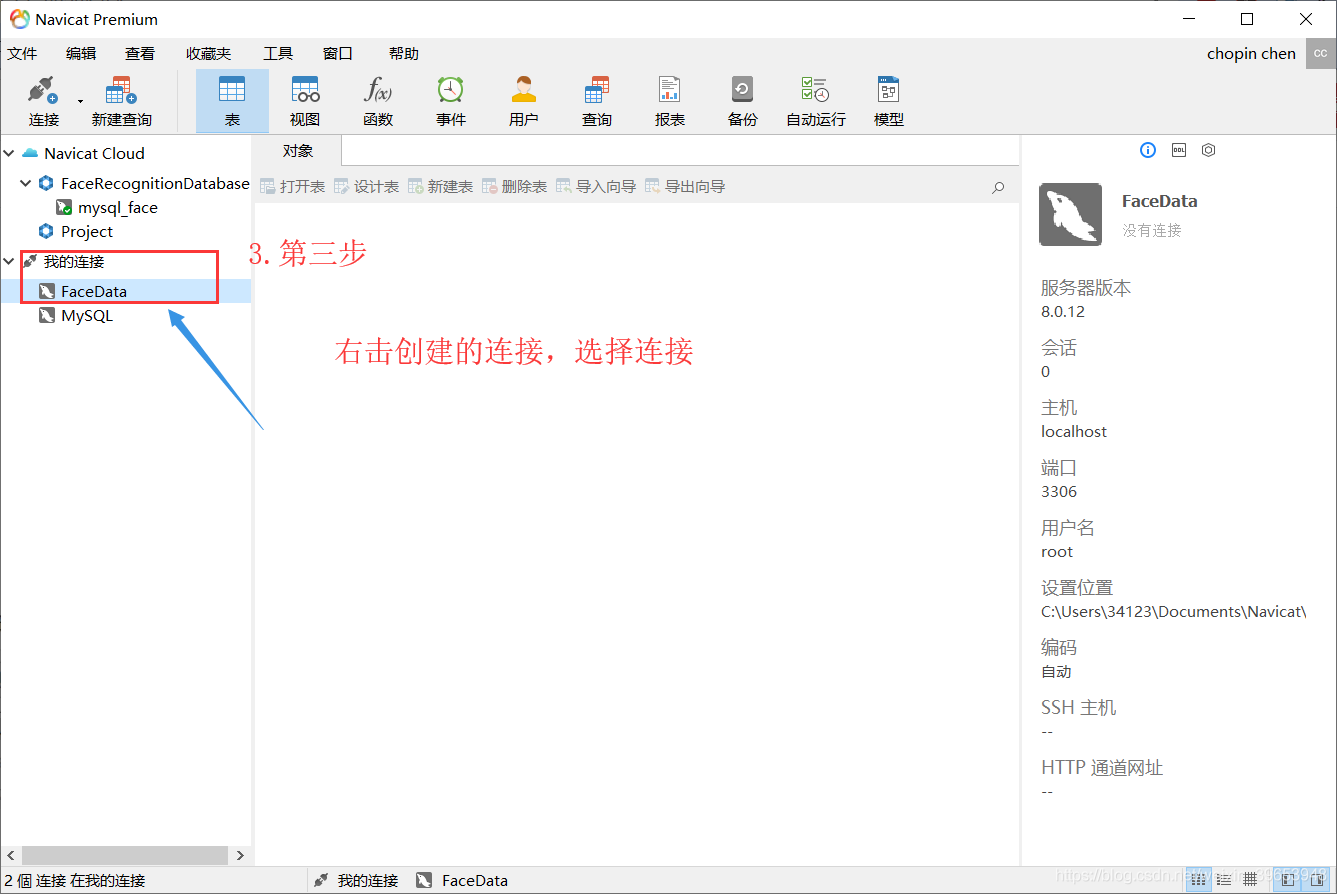1337x894 pixels.
Task: Click left arrow of tree horizontal scrollbar
Action: (x=11, y=856)
